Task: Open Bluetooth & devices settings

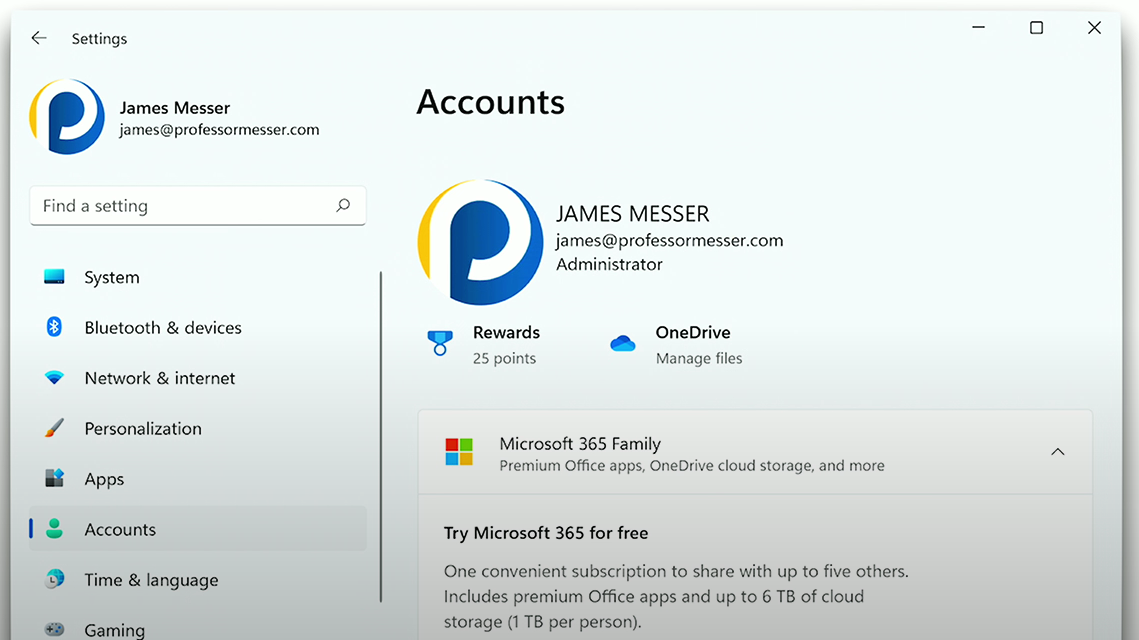Action: tap(198, 327)
